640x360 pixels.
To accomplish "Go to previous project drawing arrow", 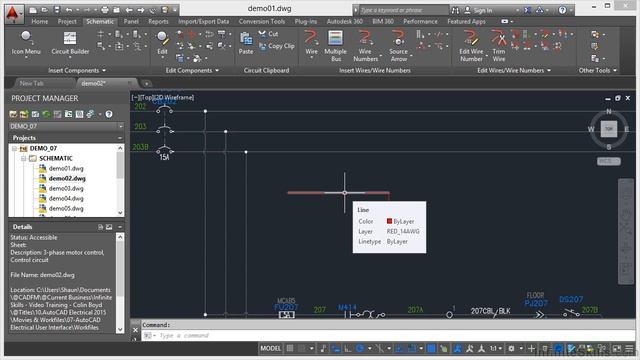I will 129,10.
